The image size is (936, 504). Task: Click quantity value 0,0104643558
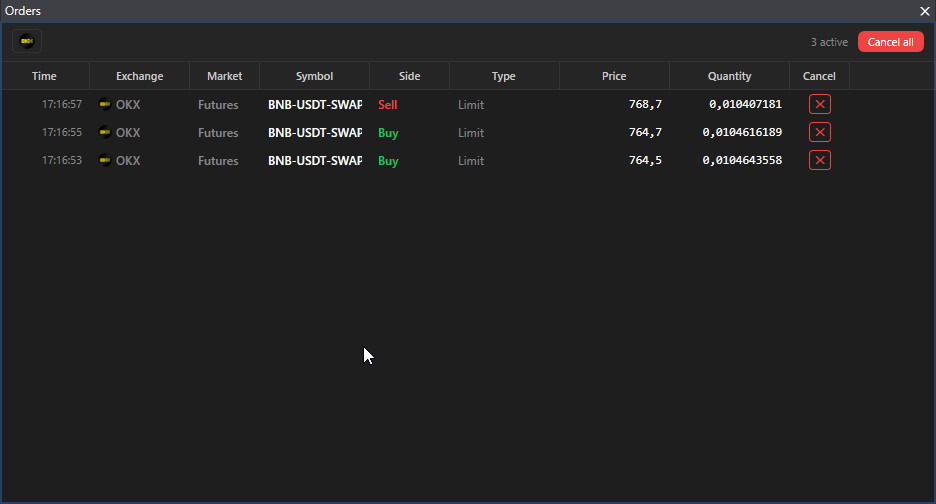[742, 160]
